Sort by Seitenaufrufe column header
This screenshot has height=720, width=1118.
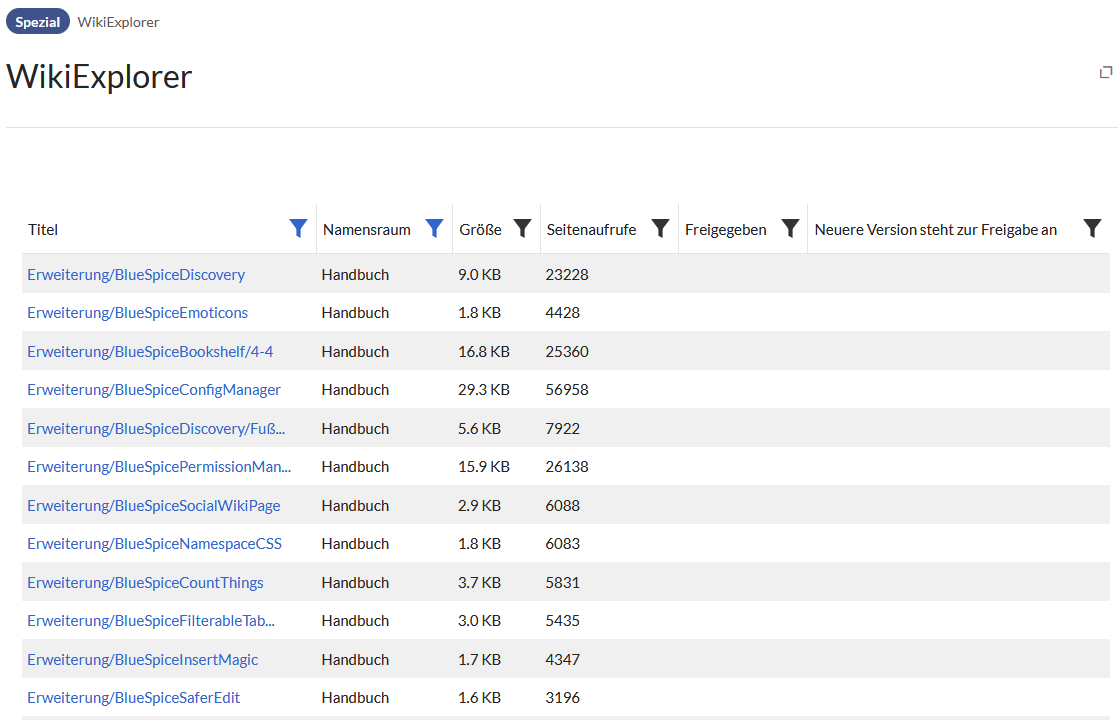tap(591, 230)
